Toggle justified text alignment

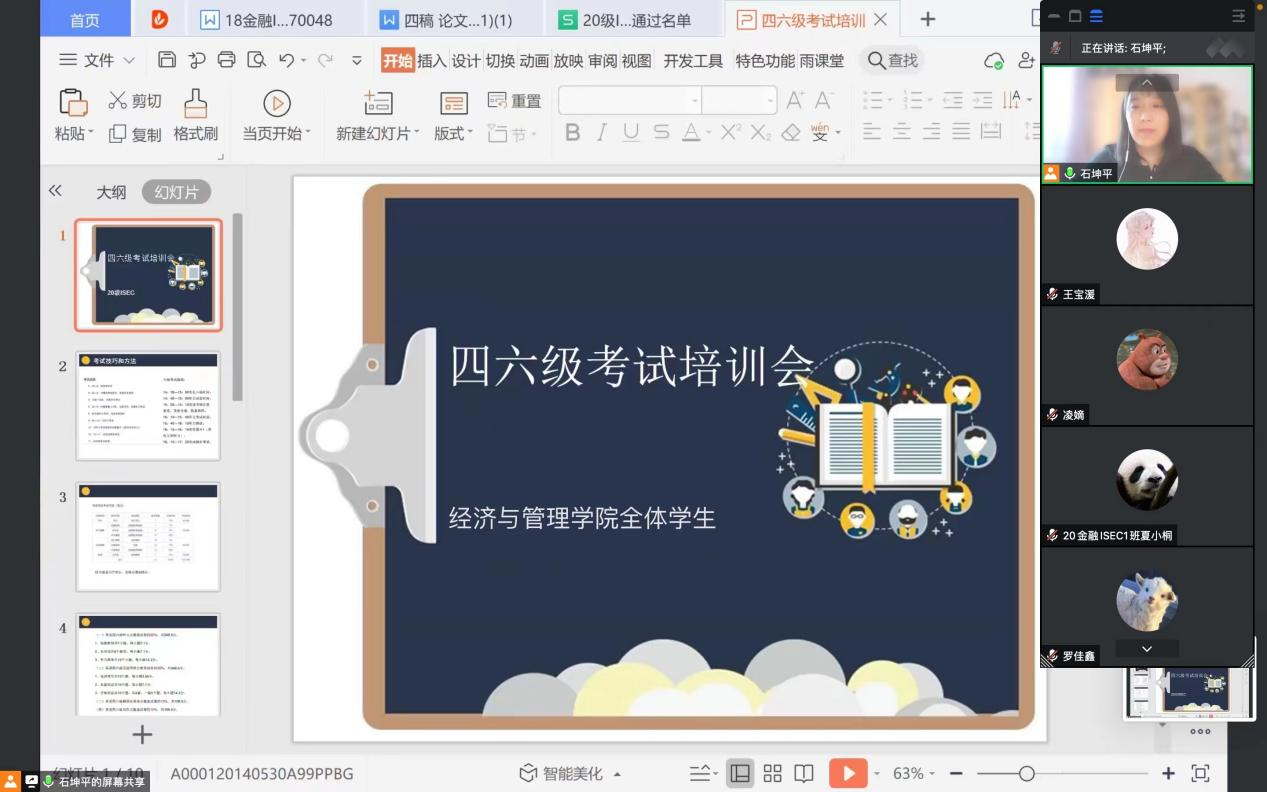tap(961, 131)
